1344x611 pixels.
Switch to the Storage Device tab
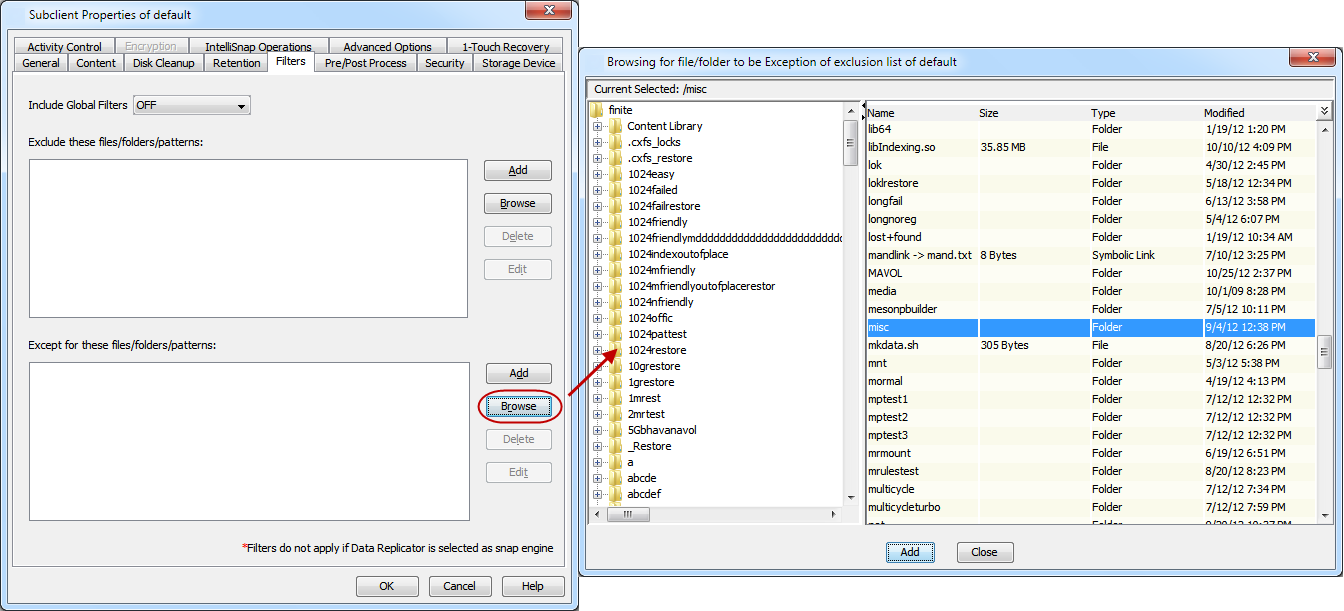coord(518,62)
